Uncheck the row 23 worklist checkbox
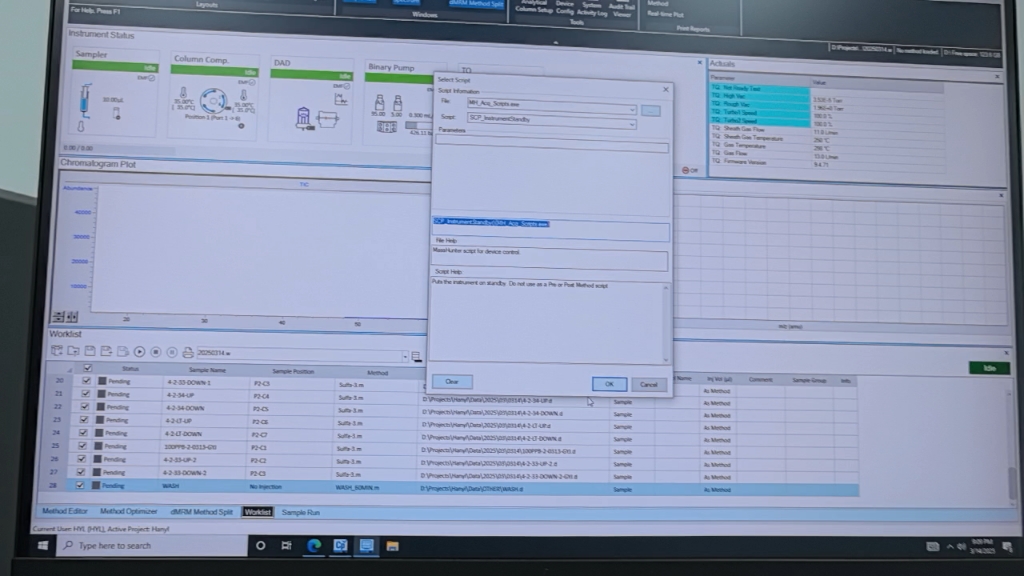 pos(84,420)
